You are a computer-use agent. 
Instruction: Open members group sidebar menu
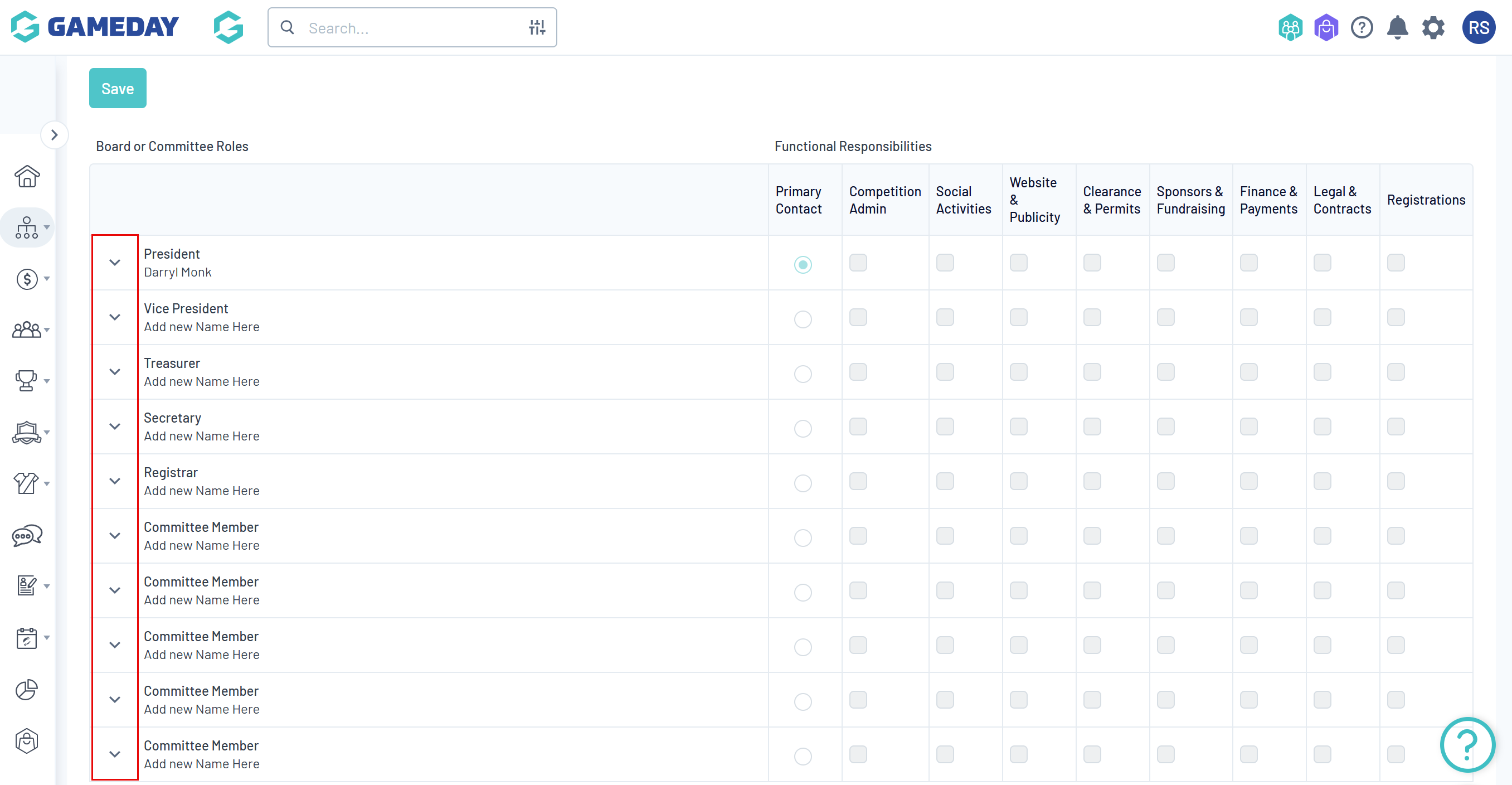27,330
